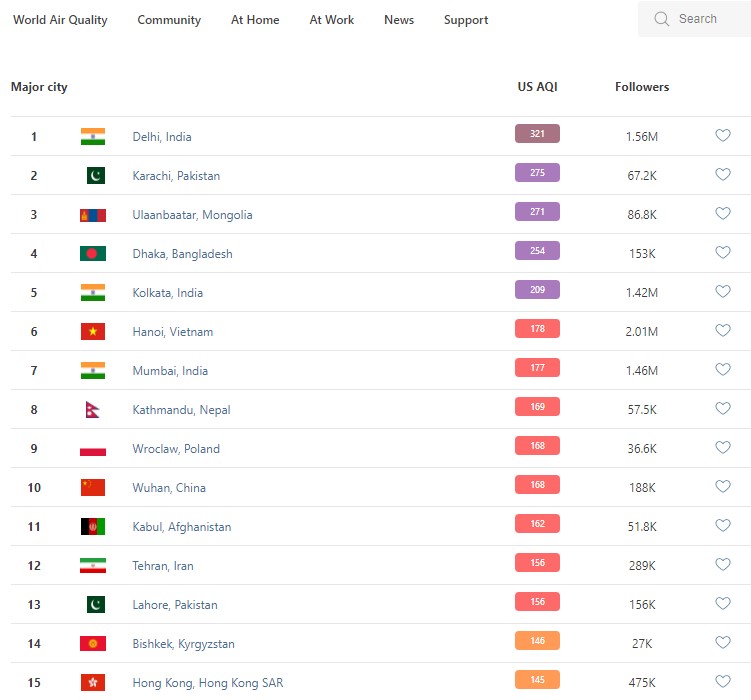Click the Nepal flag icon
Image resolution: width=751 pixels, height=700 pixels.
tap(92, 410)
